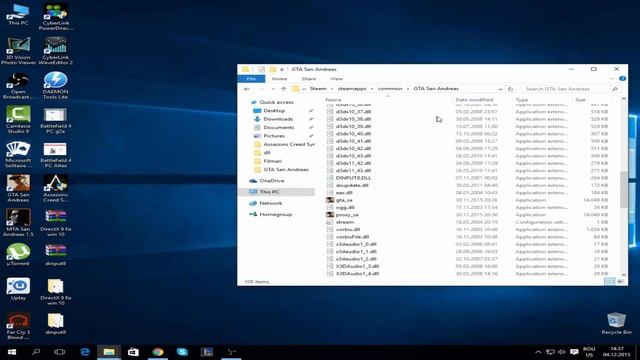Image resolution: width=640 pixels, height=360 pixels.
Task: Open the Quick Access Toolbar customize dropdown
Action: click(282, 69)
